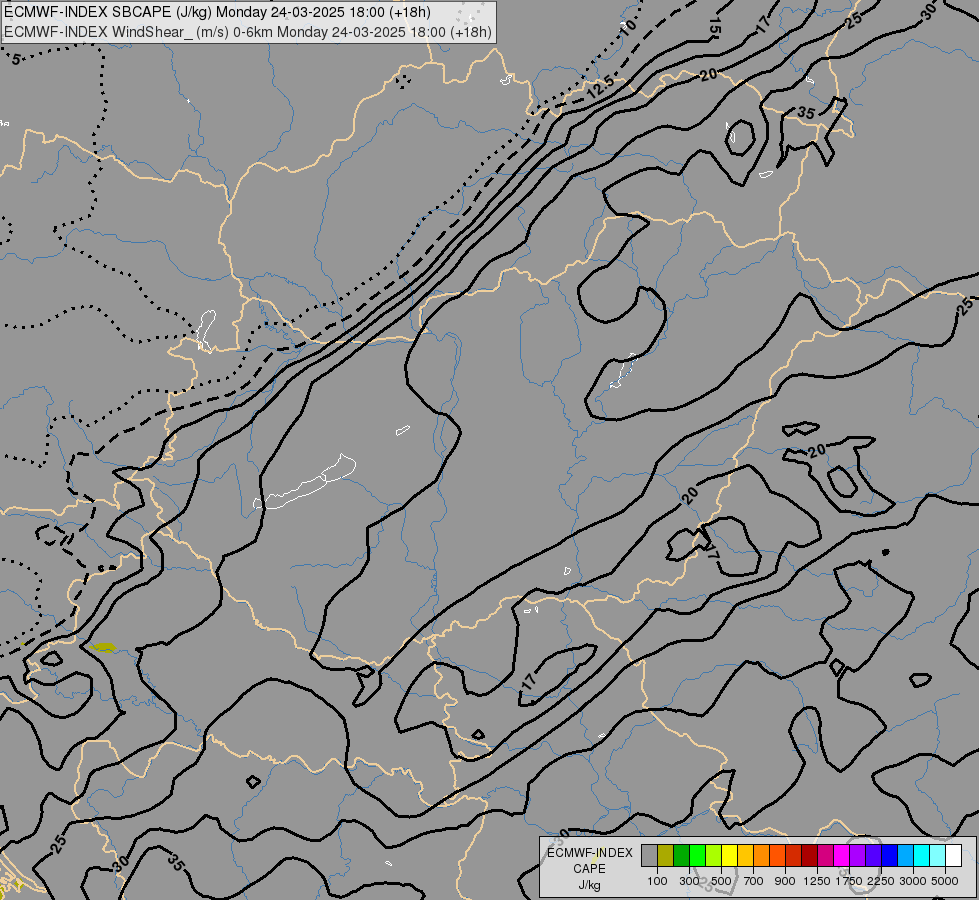Click the amber legend swatch left of 700

point(745,855)
